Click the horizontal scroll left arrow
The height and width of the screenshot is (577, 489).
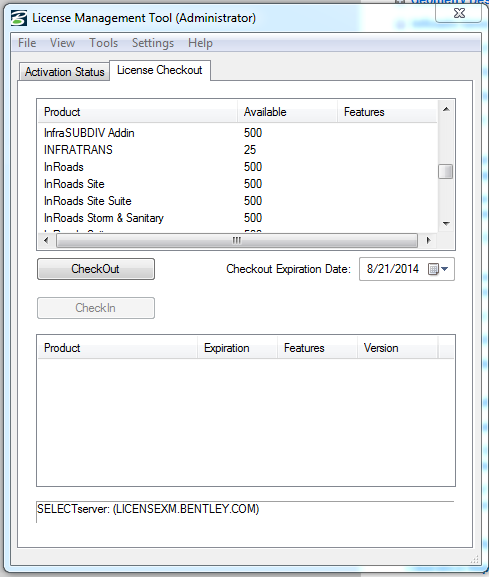pyautogui.click(x=46, y=241)
